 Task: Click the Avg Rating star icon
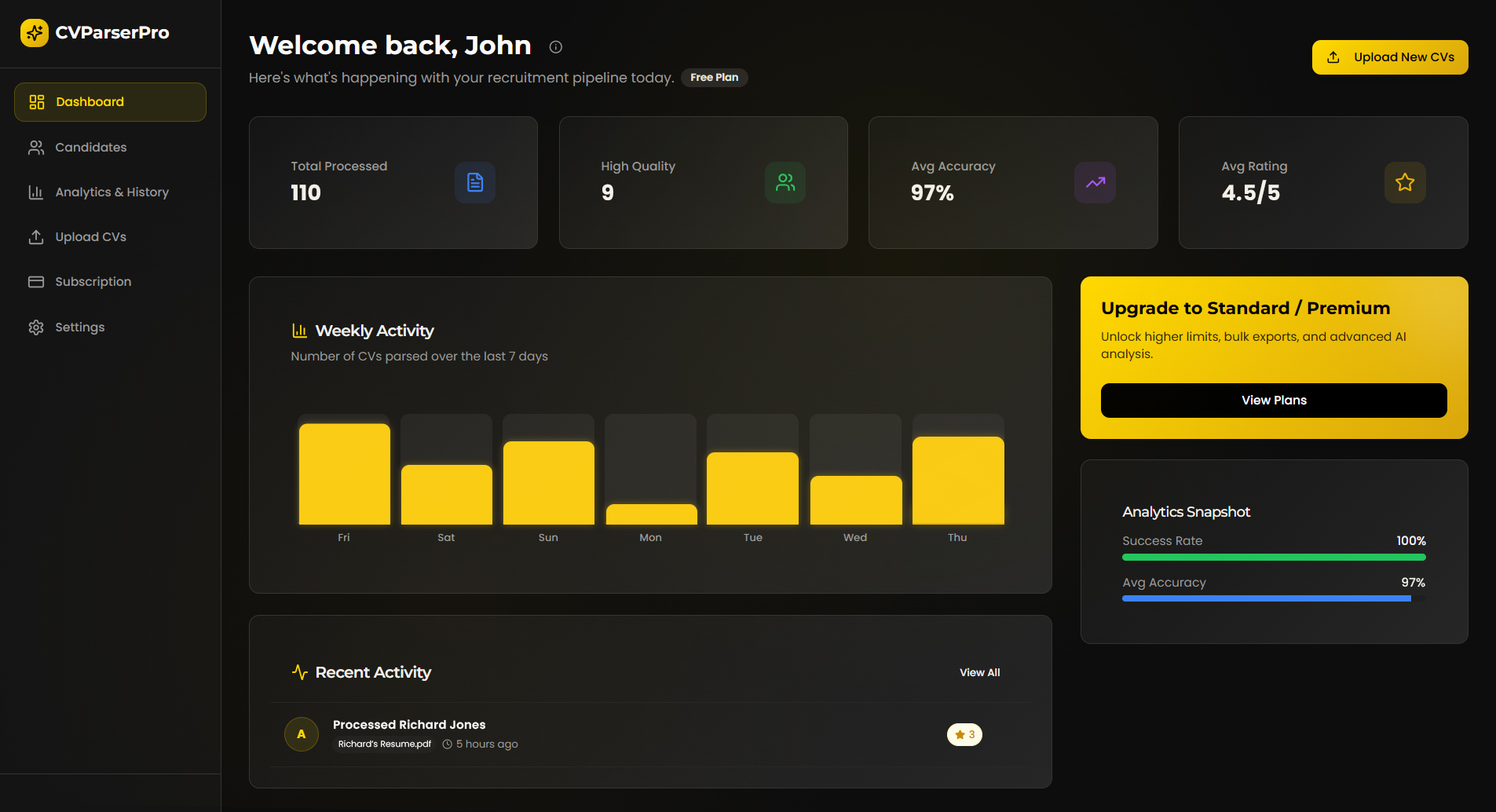click(1404, 183)
